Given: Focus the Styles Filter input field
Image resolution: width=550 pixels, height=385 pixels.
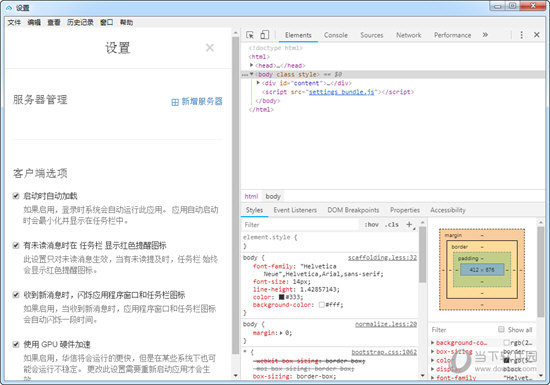Looking at the screenshot, I should (301, 225).
